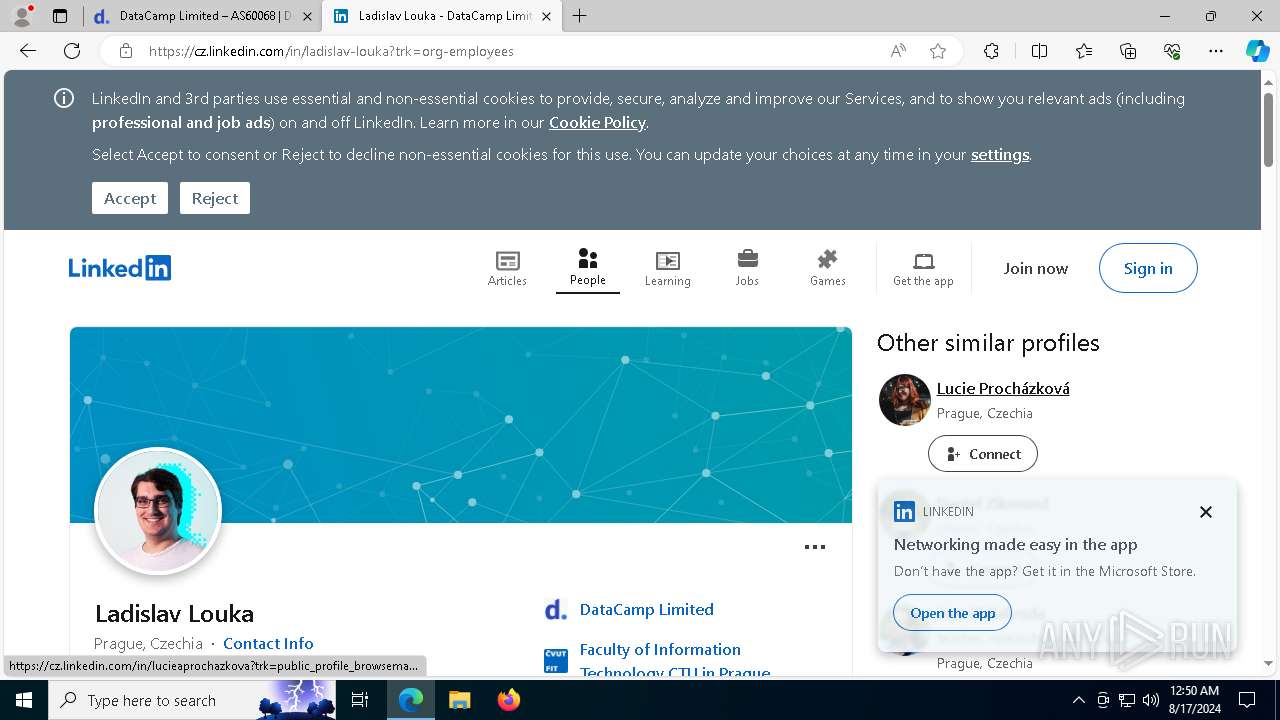
Task: Open a new browser tab
Action: [580, 16]
